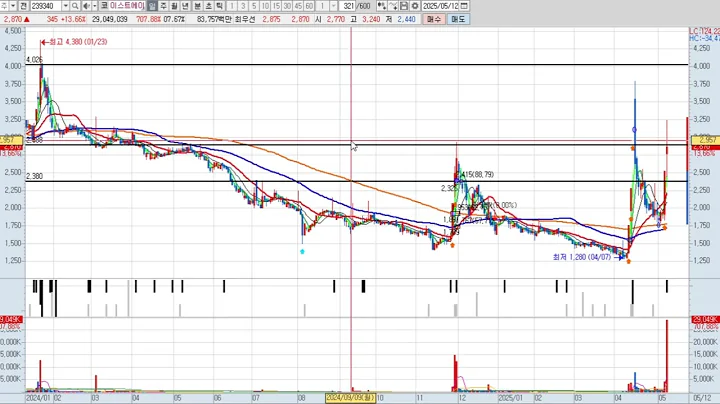Select the minute (분) chart period

197,6
